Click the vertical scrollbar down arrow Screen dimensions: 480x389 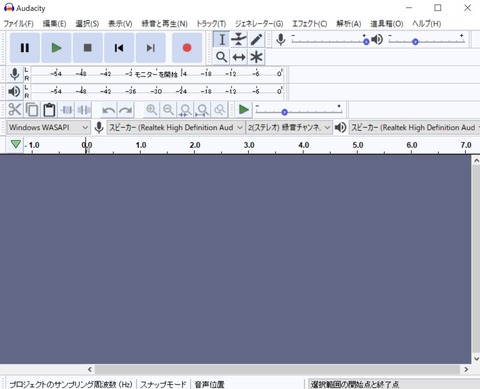(x=476, y=359)
